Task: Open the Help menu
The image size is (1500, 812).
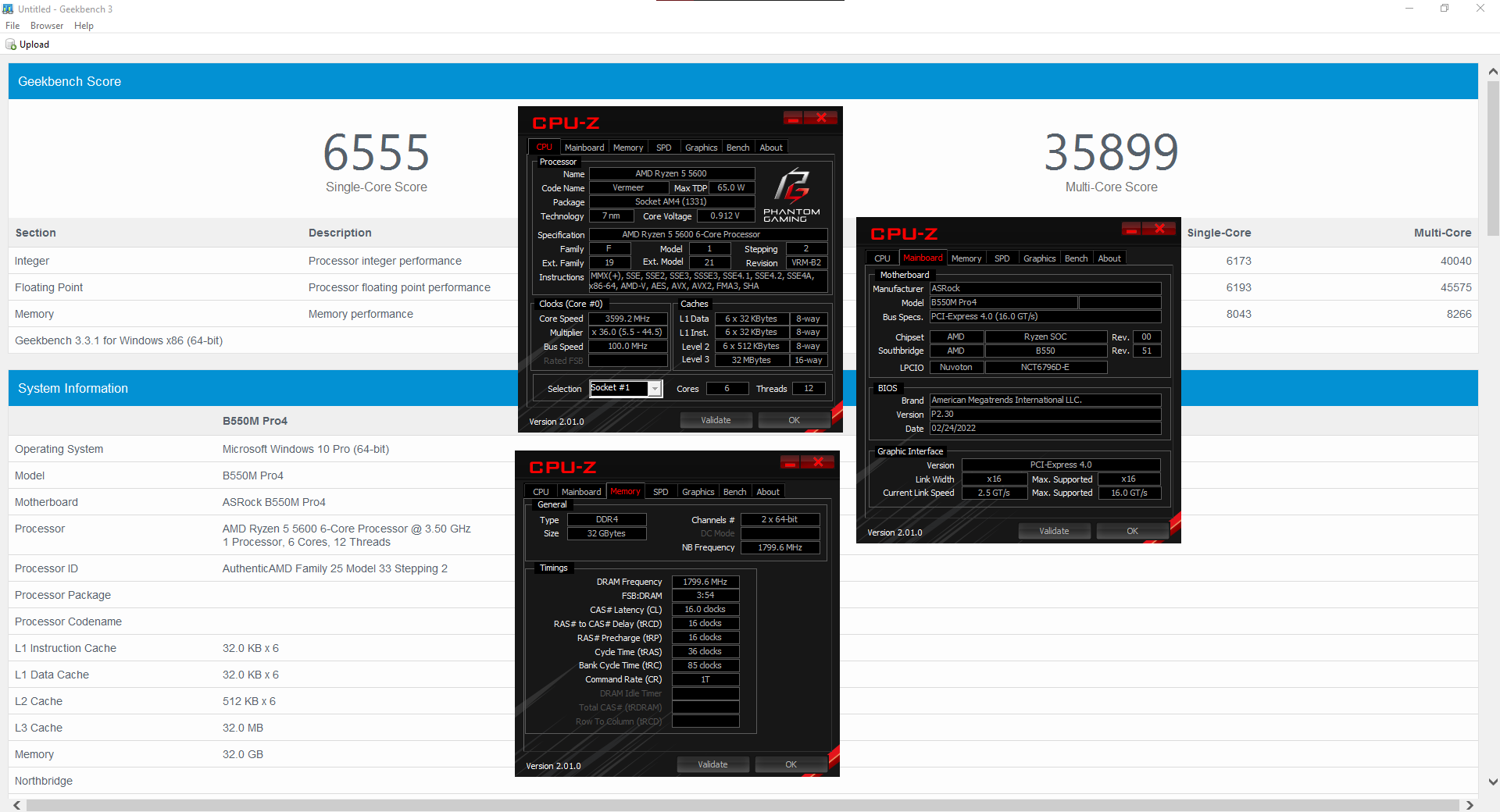Action: [84, 26]
